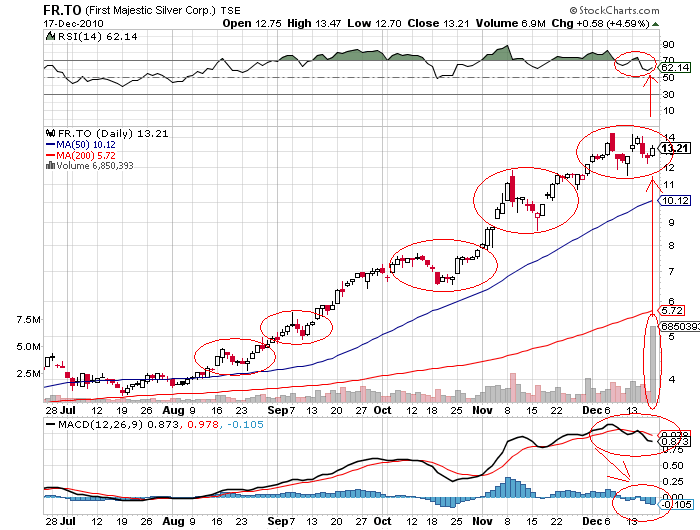Click the 7.5M volume scale label

tap(29, 319)
